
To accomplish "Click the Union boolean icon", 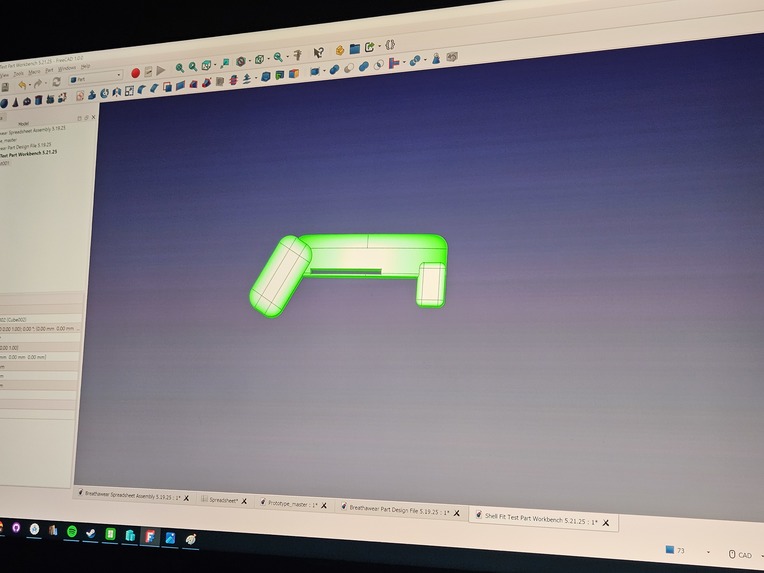I will [x=364, y=66].
